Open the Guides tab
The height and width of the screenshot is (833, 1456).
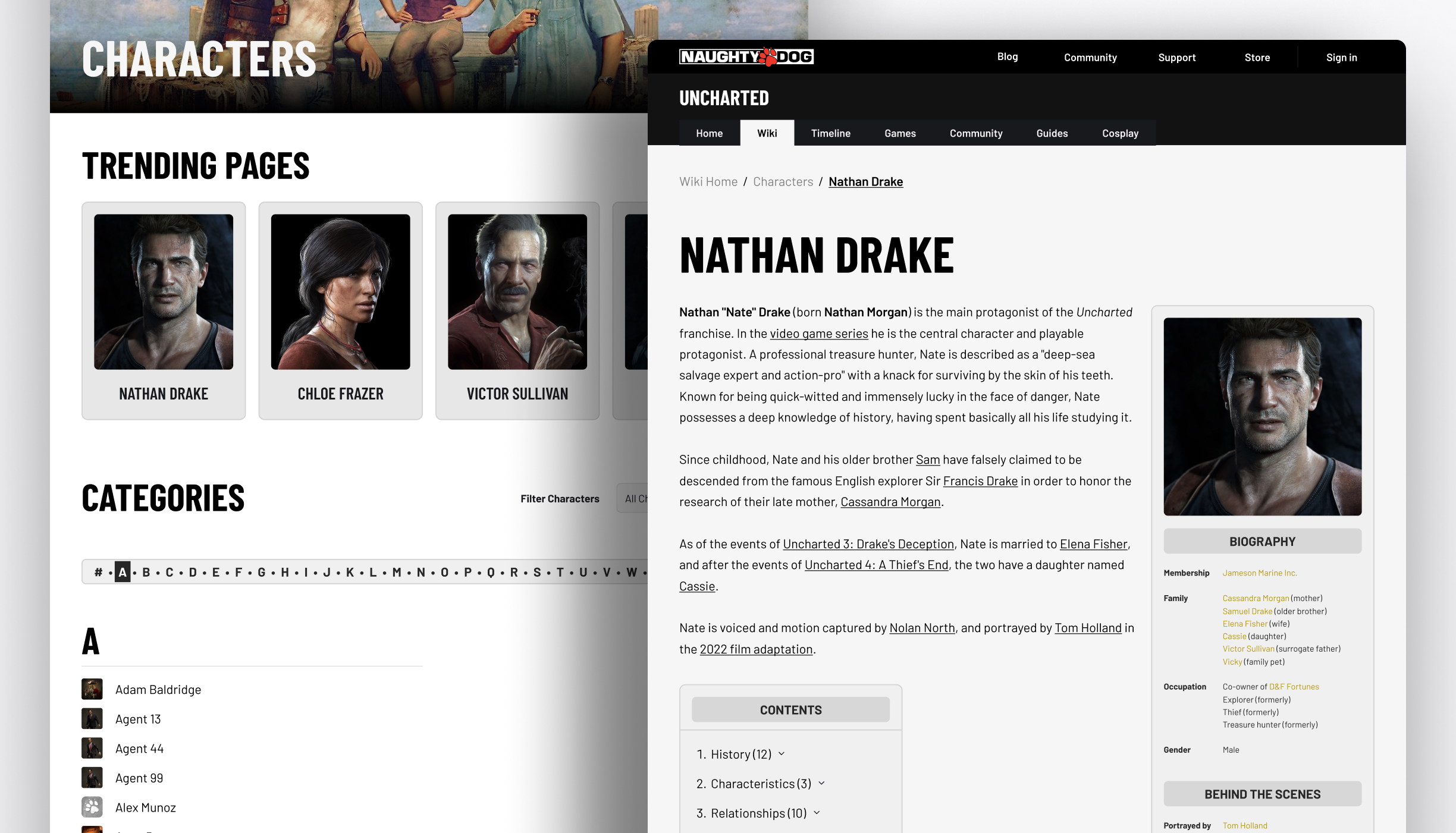click(x=1052, y=133)
